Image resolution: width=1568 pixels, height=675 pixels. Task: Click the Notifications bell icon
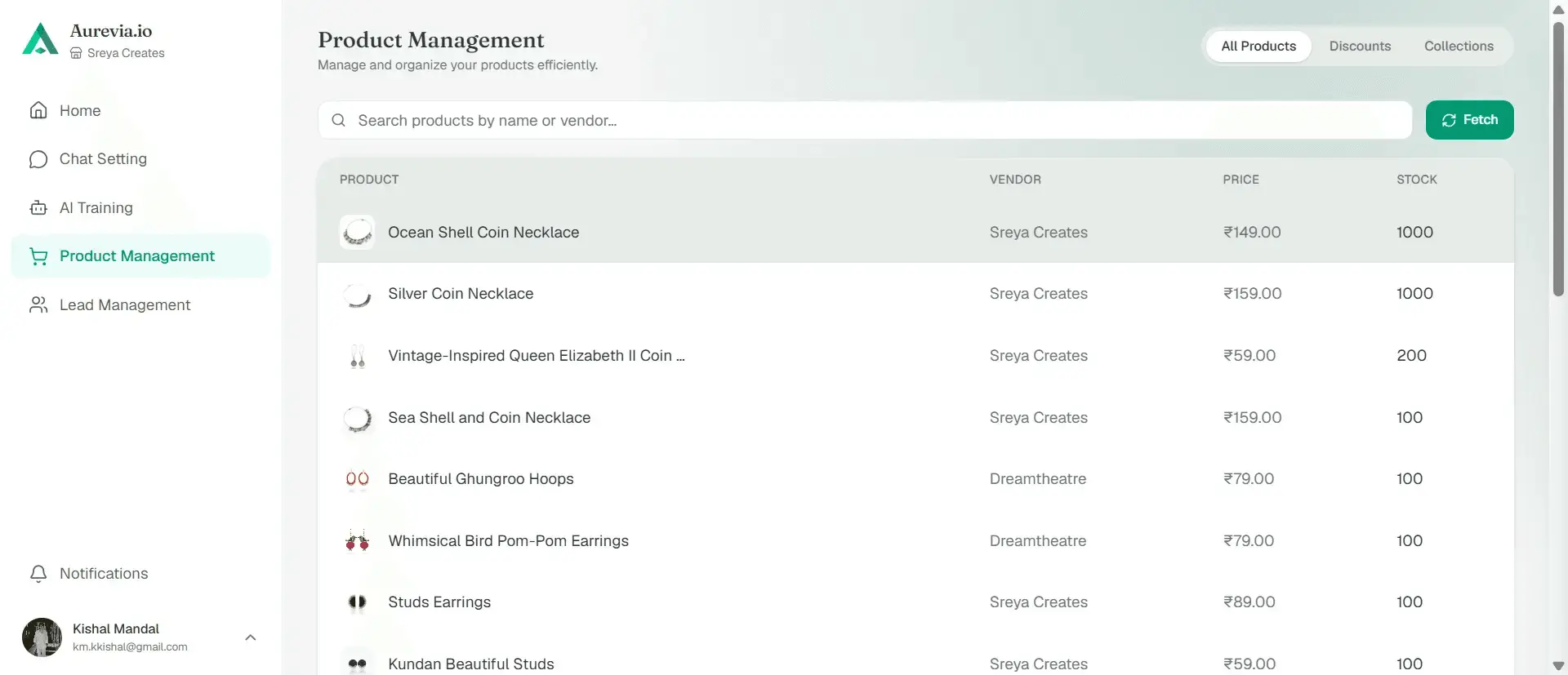(x=38, y=574)
